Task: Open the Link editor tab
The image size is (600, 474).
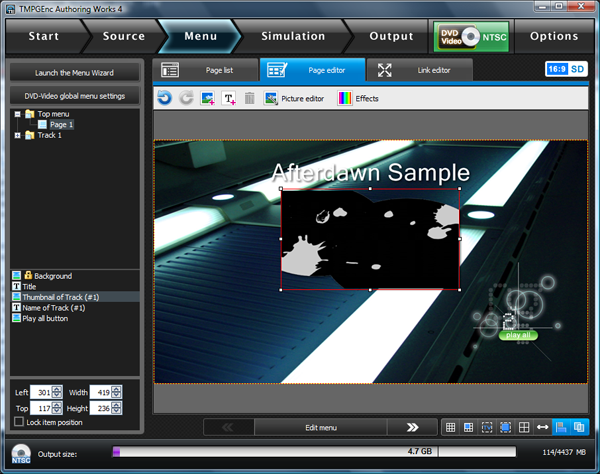Action: [x=420, y=70]
